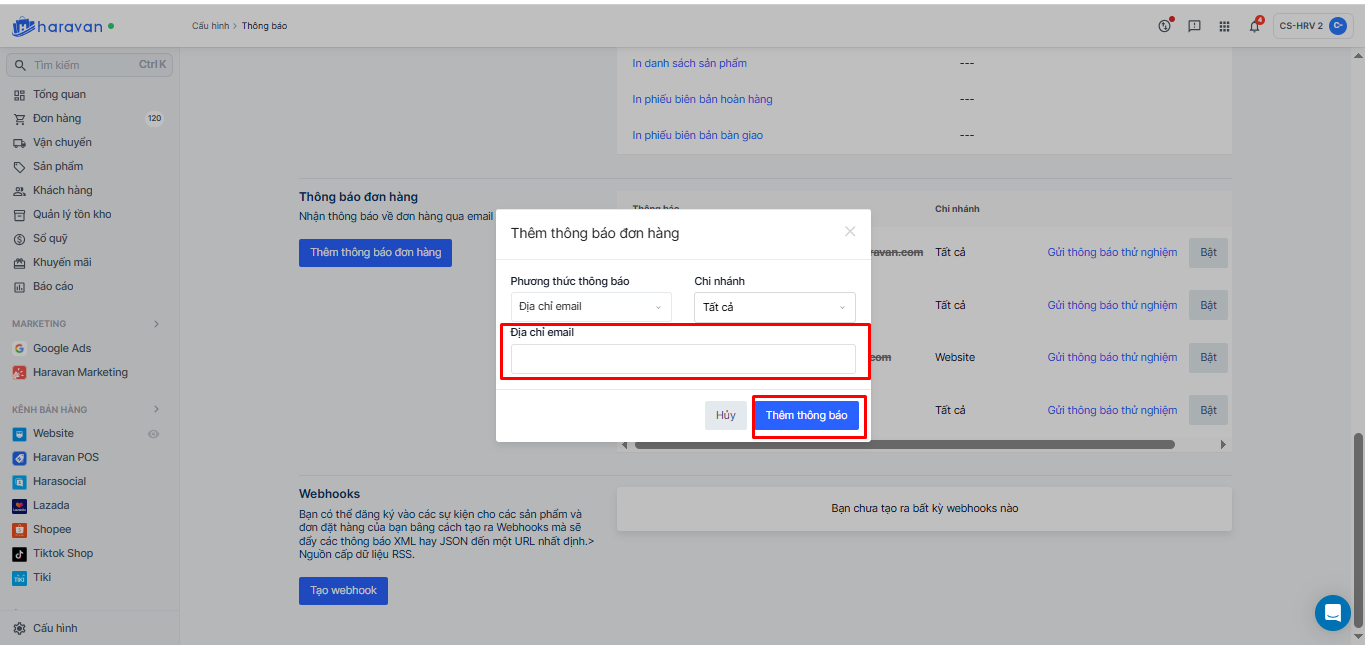Image resolution: width=1365 pixels, height=645 pixels.
Task: Open Đơn hàng in the sidebar
Action: point(57,118)
